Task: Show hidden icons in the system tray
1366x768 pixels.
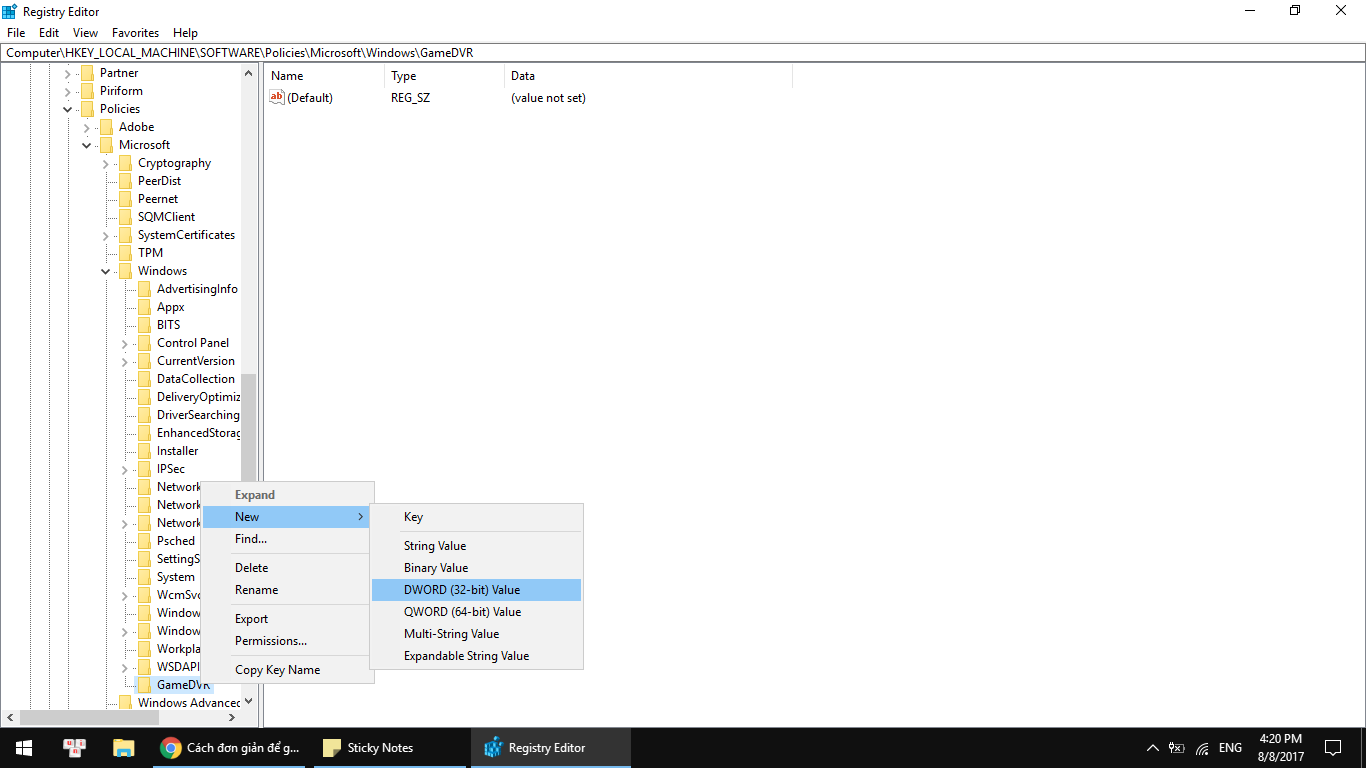Action: [1152, 747]
